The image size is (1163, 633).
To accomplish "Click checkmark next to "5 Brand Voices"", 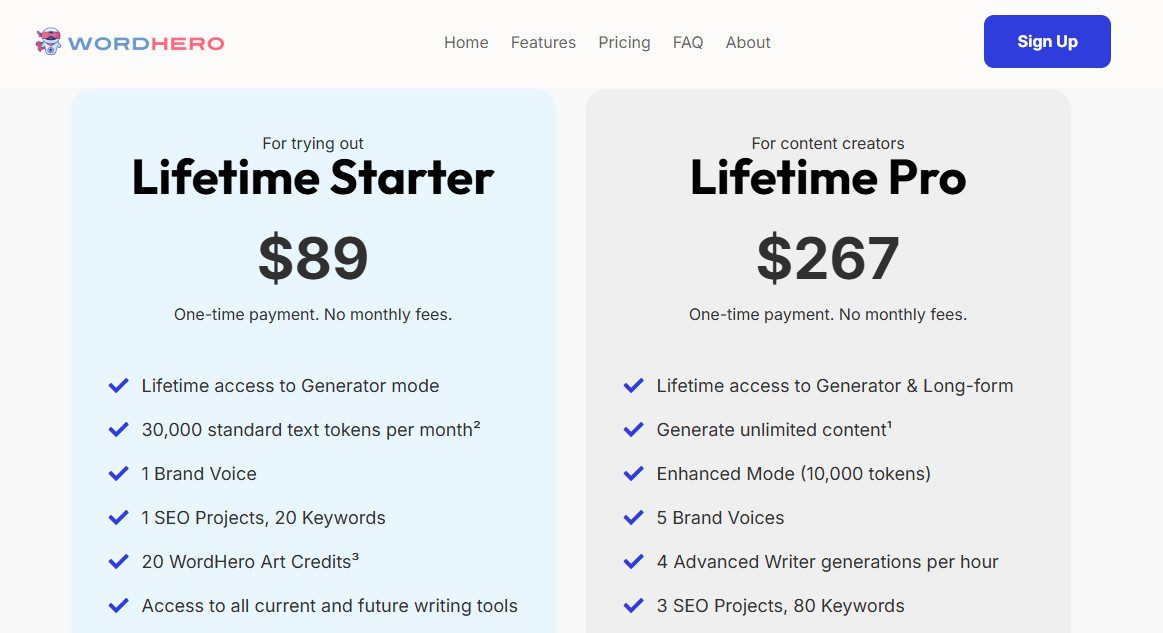I will [633, 517].
